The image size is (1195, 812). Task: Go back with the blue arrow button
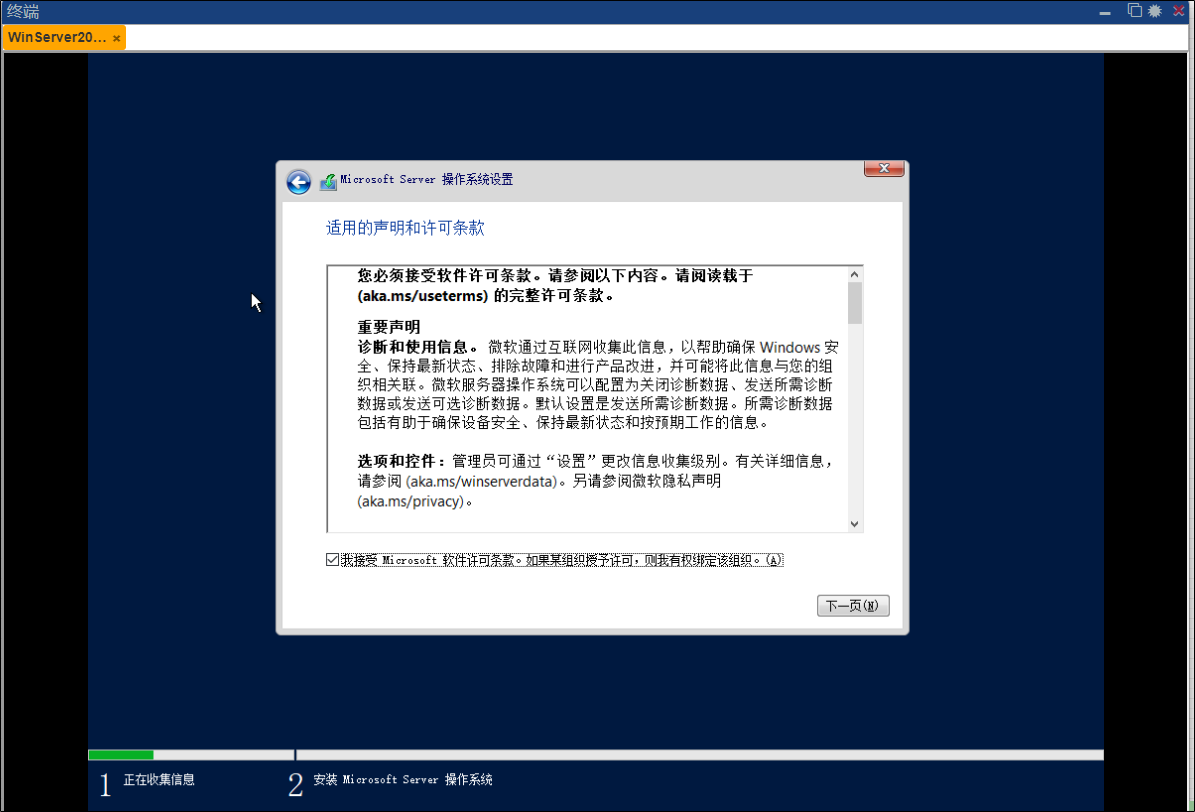click(298, 181)
